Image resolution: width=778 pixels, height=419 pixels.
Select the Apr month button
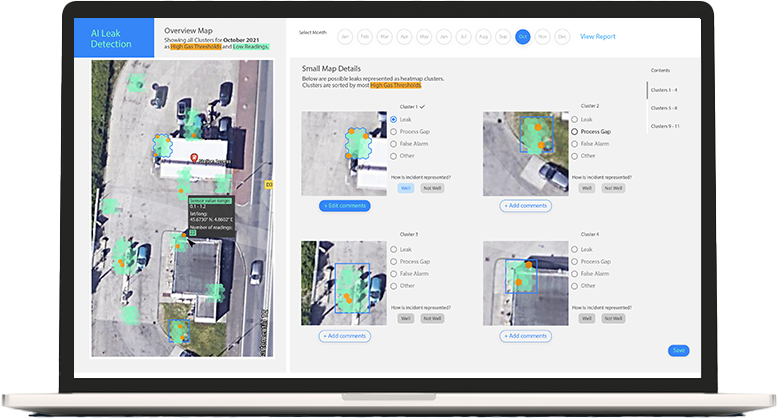point(404,37)
